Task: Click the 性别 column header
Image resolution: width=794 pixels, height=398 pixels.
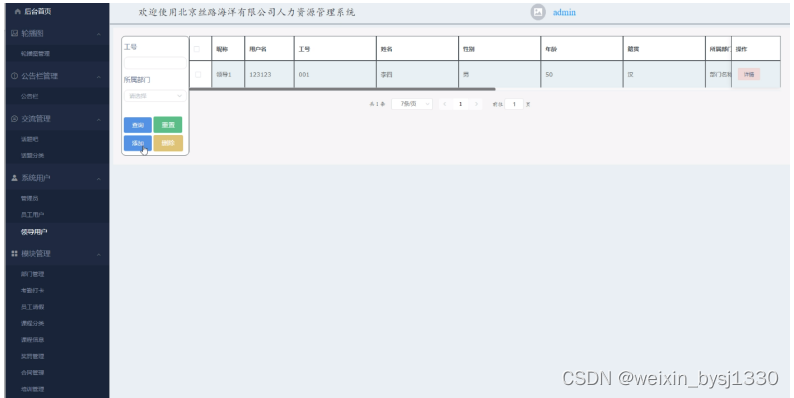Action: pyautogui.click(x=499, y=49)
